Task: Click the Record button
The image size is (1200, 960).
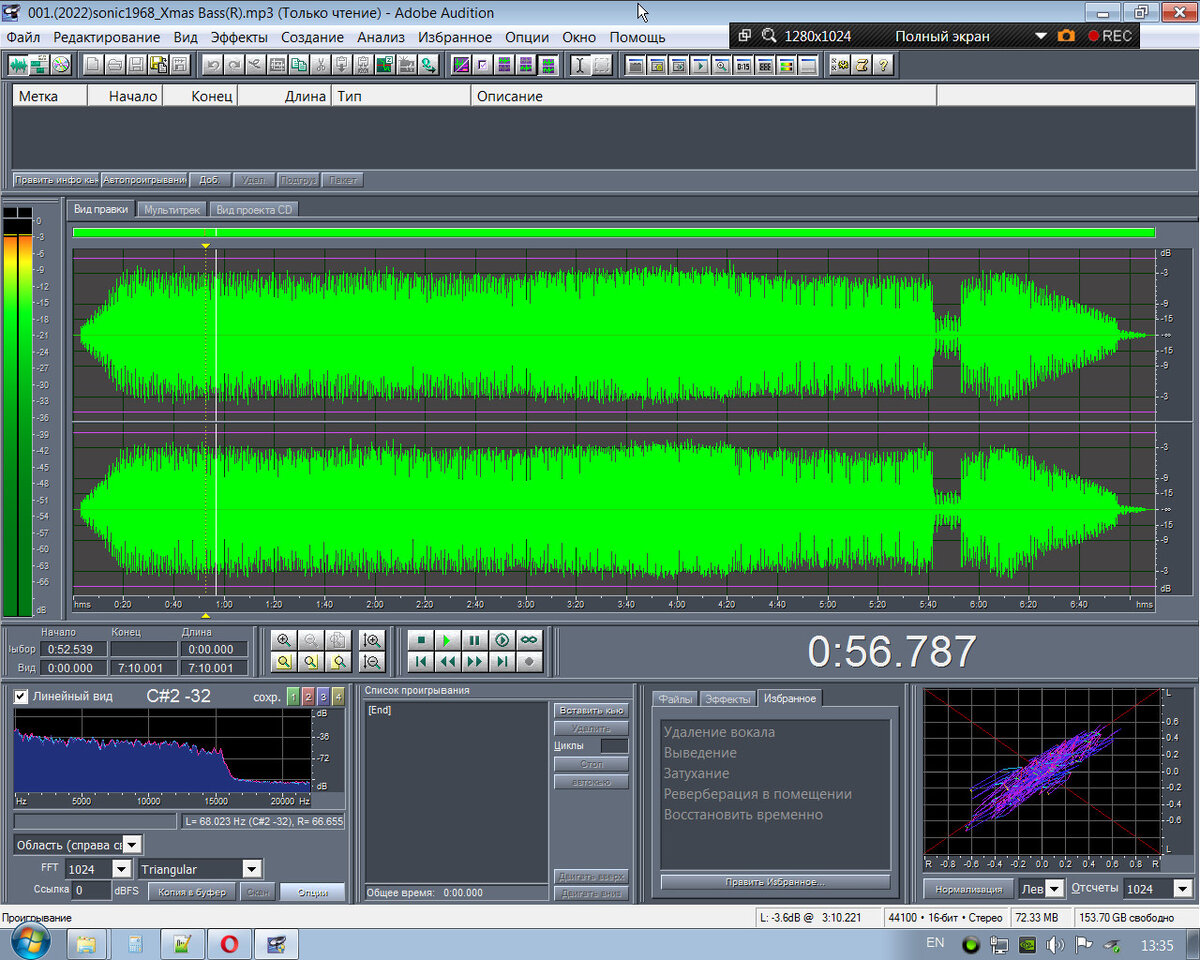Action: [x=529, y=661]
